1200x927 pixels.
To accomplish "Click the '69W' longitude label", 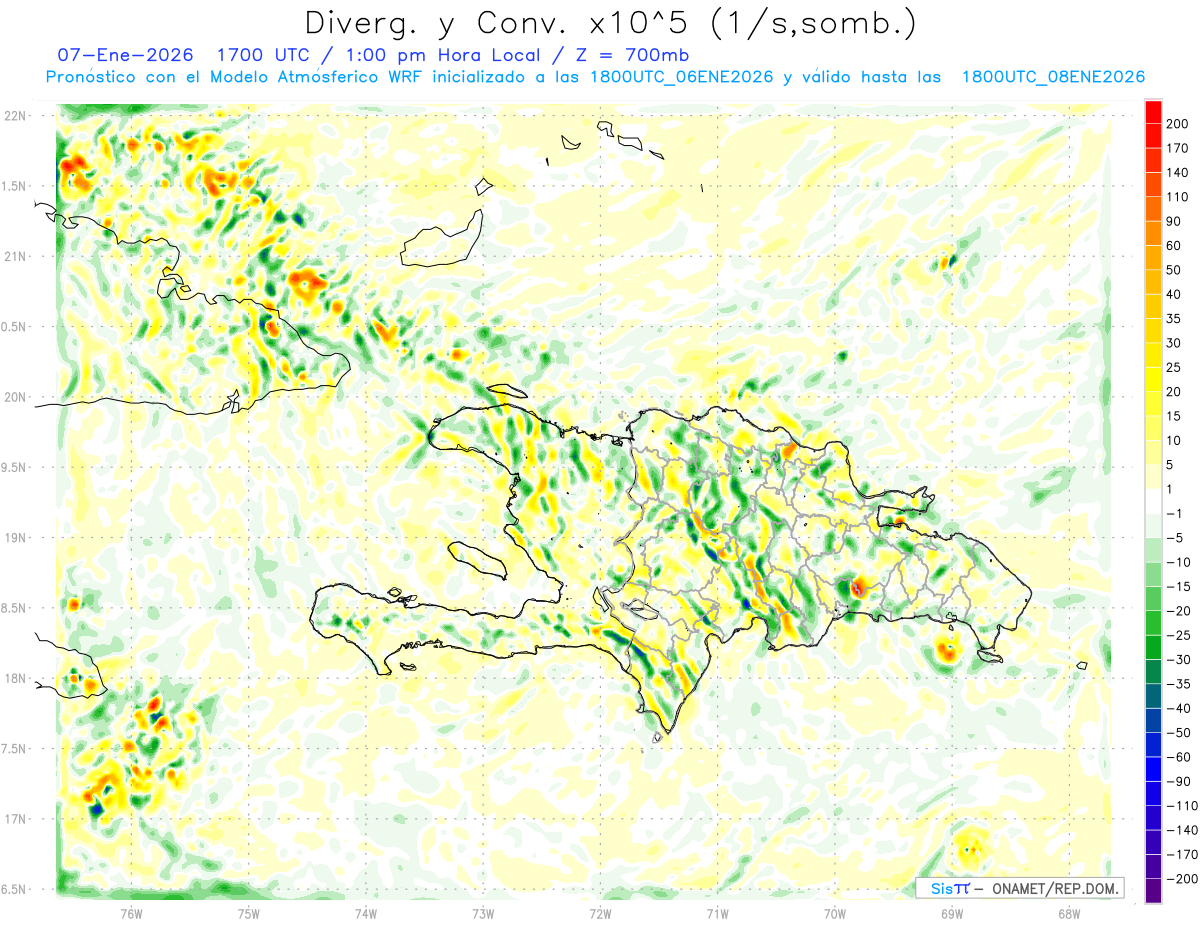I will tap(951, 914).
